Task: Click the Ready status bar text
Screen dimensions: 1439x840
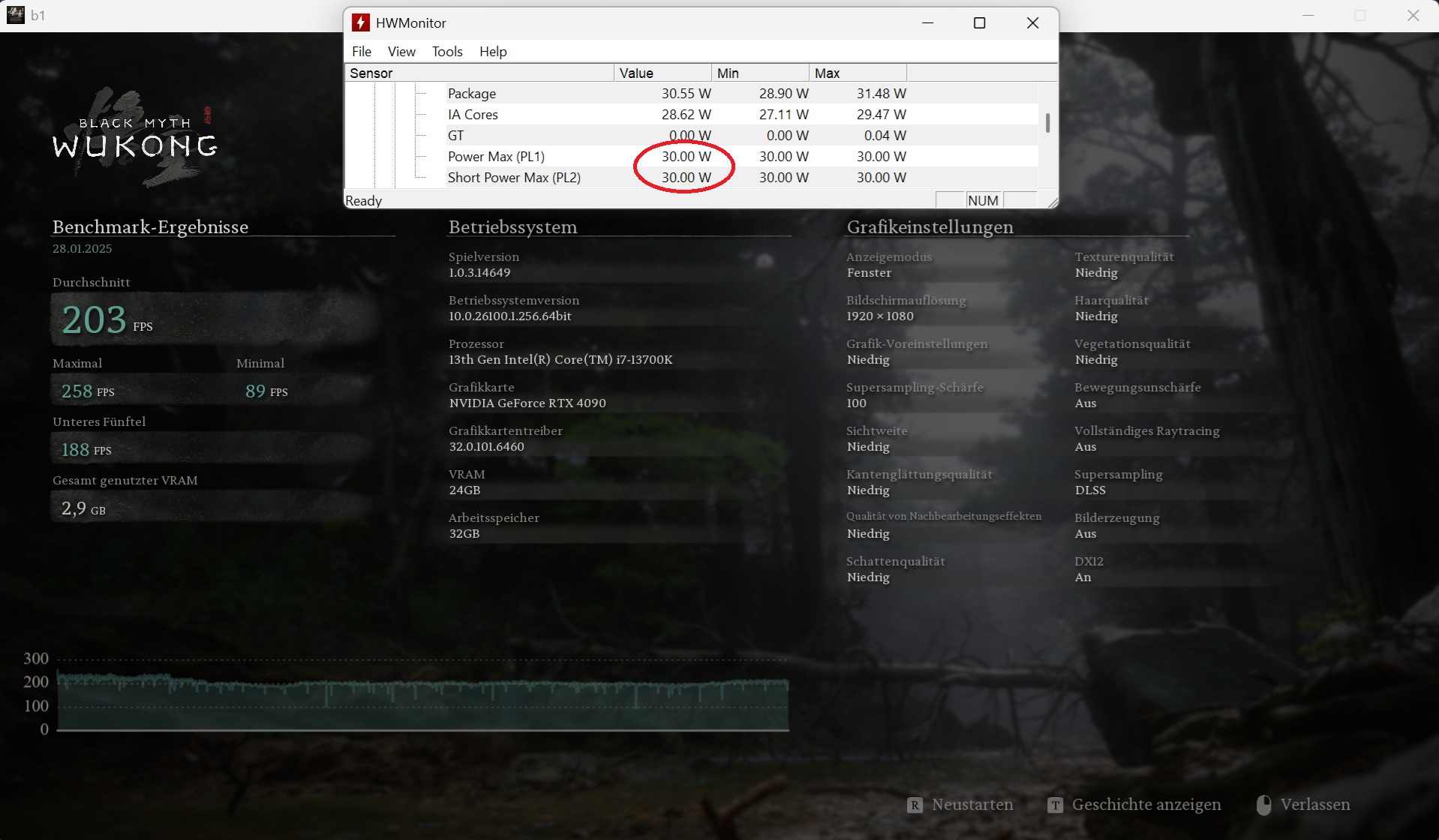Action: [x=363, y=200]
